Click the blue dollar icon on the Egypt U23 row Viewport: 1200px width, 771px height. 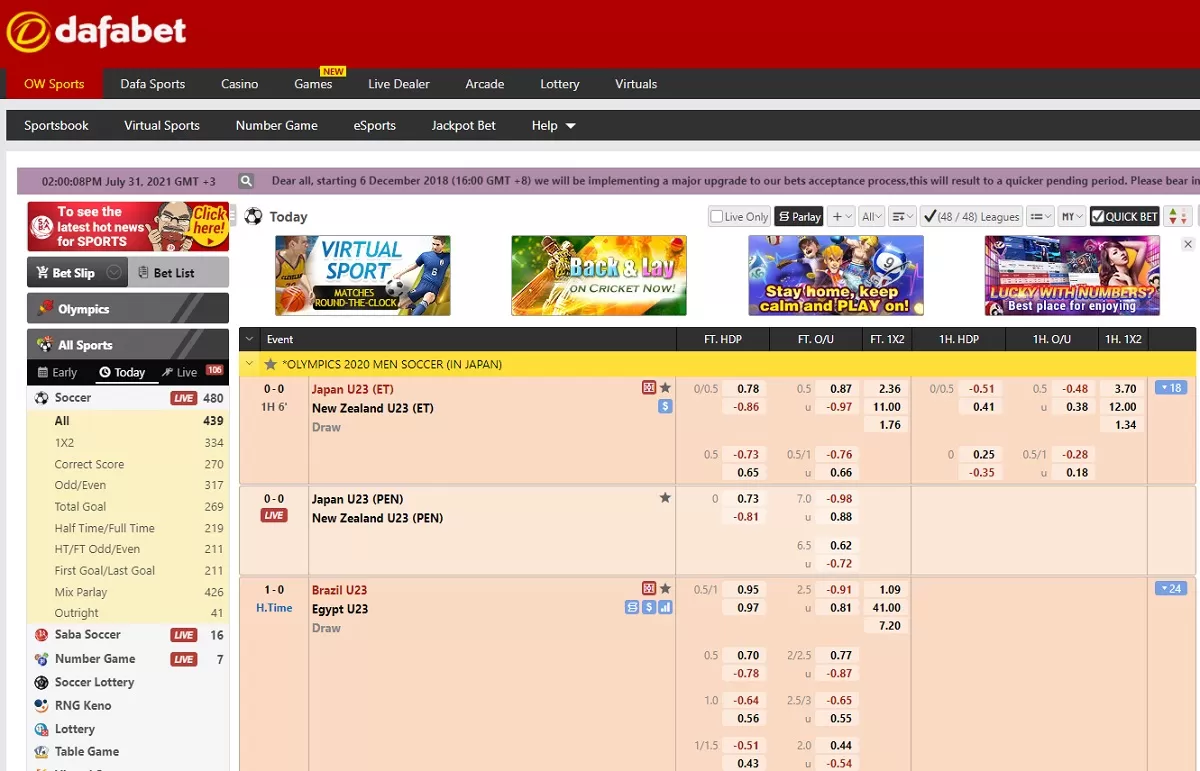[649, 607]
